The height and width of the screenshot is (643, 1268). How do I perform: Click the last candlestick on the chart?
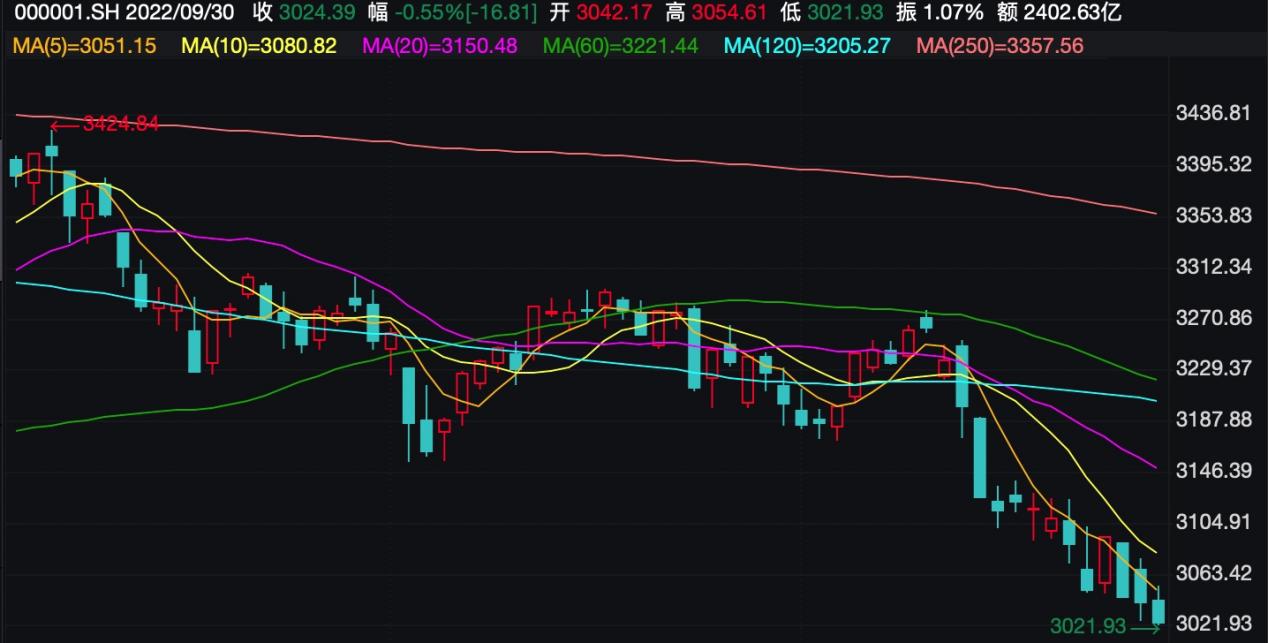click(1159, 611)
